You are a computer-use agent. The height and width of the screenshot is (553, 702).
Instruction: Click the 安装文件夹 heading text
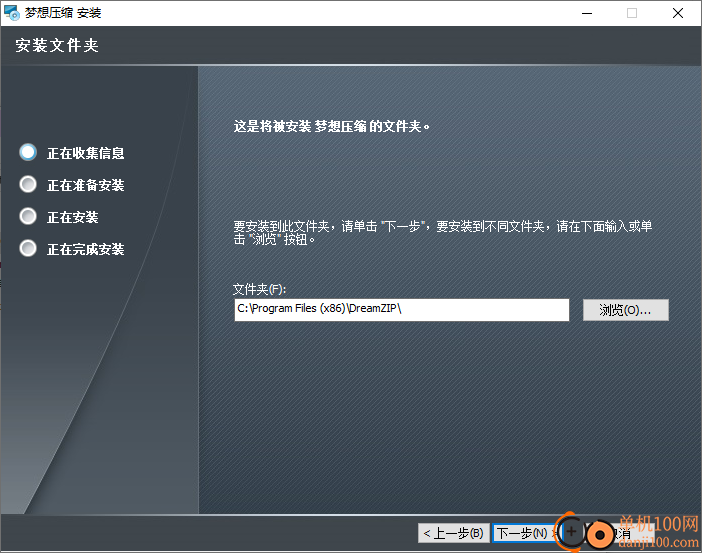click(57, 45)
